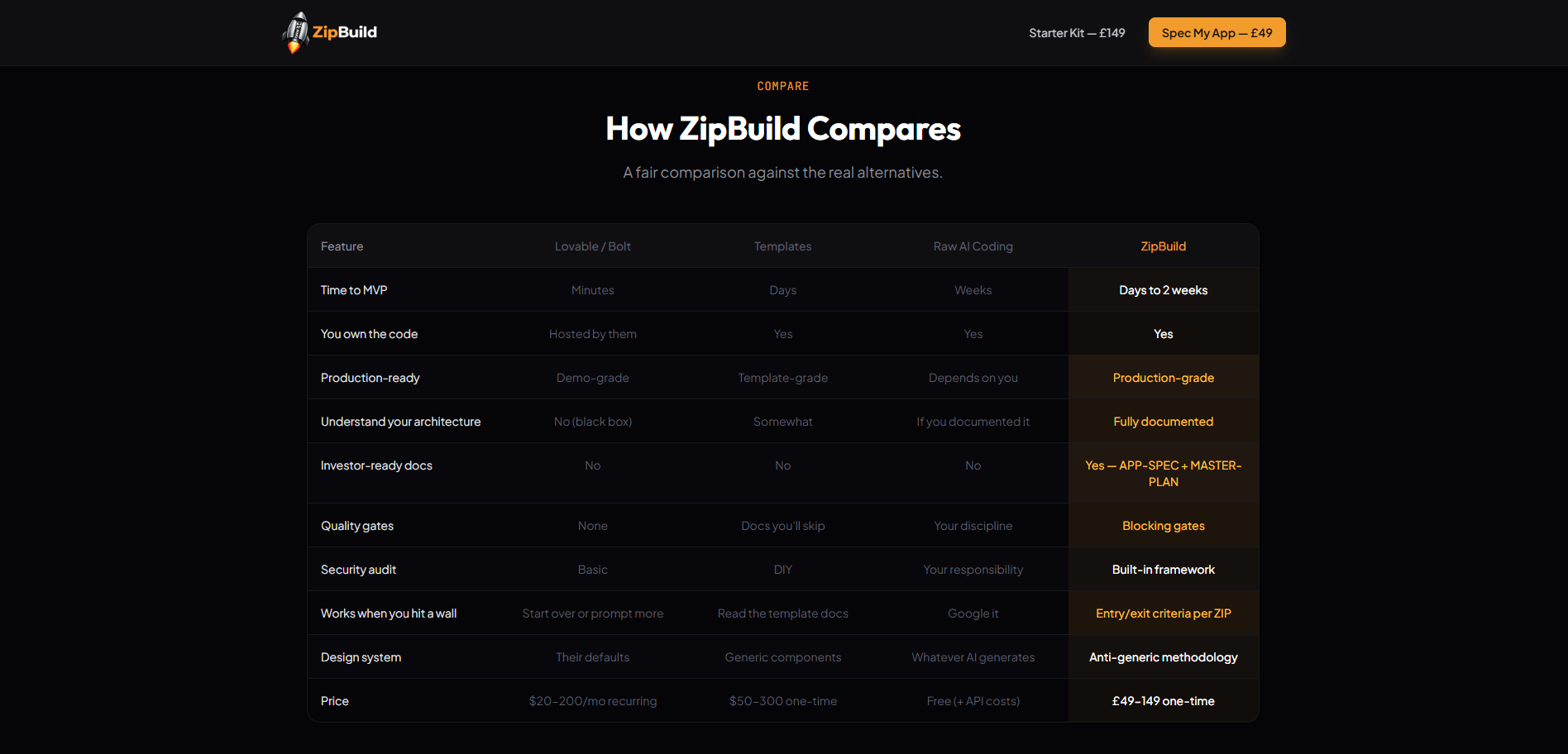Image resolution: width=1568 pixels, height=754 pixels.
Task: Select the Starter Kit — £149 link
Action: click(1076, 33)
